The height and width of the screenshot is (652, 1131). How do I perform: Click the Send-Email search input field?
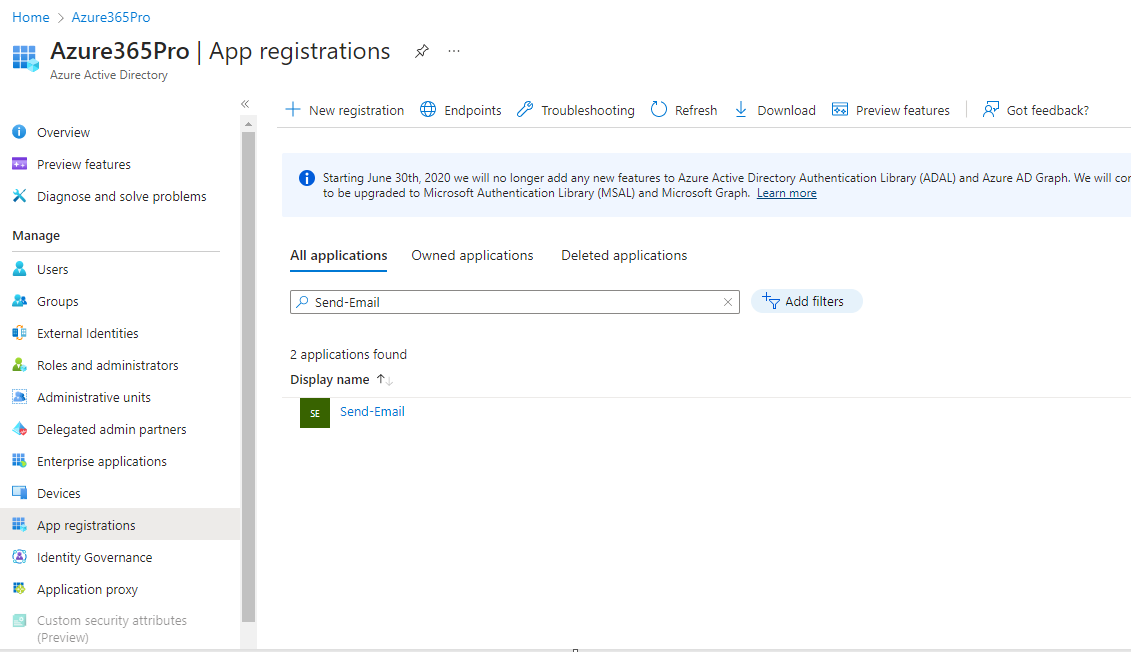click(515, 302)
